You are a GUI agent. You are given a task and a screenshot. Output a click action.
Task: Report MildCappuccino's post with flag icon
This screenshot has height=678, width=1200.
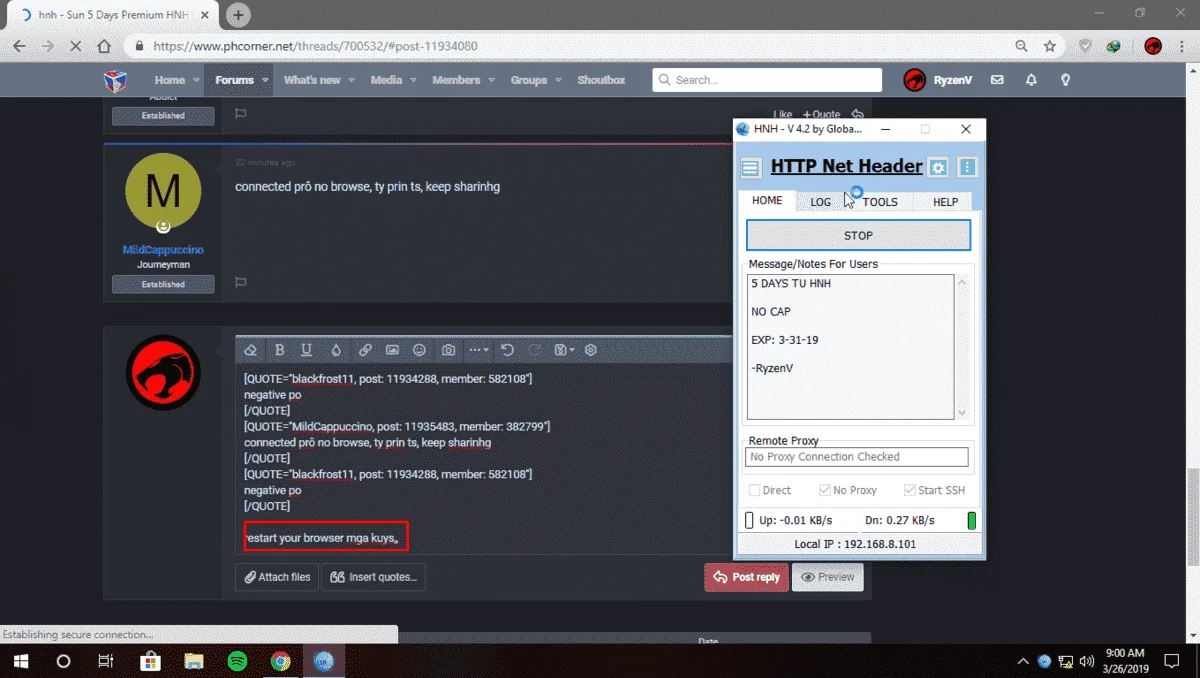[x=241, y=283]
